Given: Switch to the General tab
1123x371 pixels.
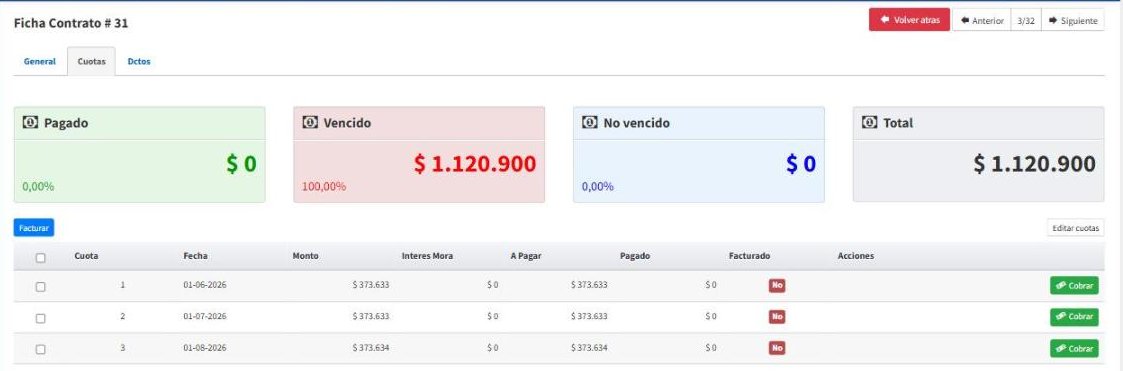Looking at the screenshot, I should (39, 62).
